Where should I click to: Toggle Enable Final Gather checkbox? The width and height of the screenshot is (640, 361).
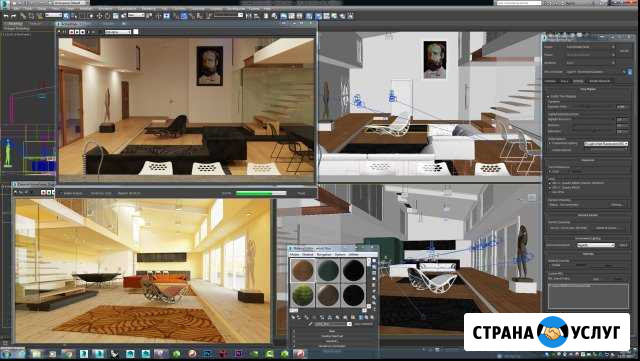[x=548, y=96]
